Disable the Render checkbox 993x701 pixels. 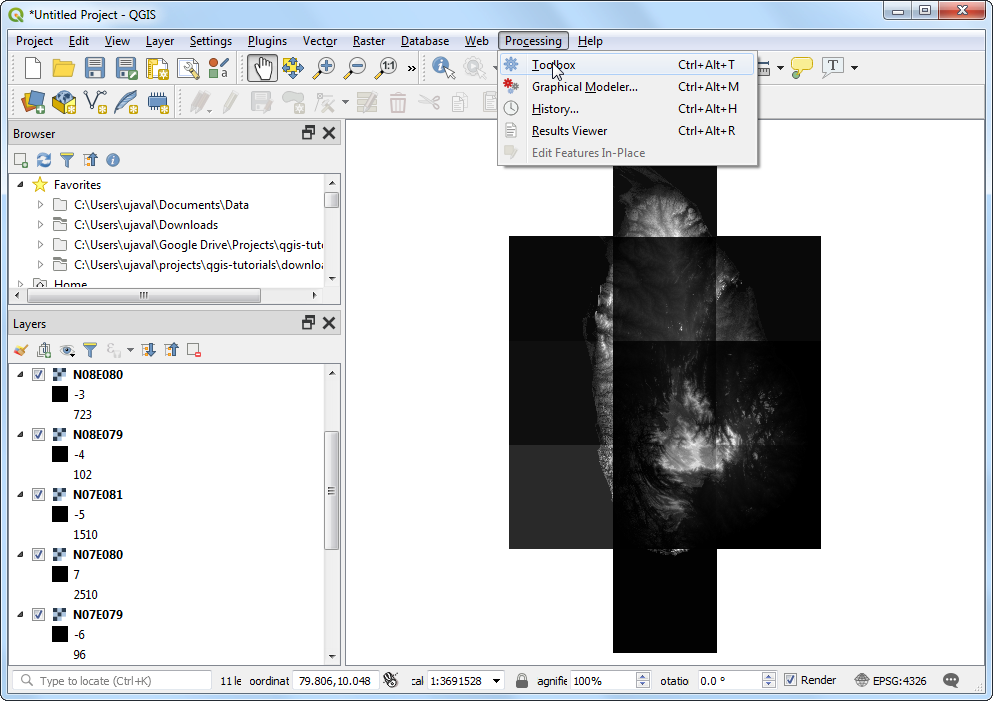pos(791,681)
